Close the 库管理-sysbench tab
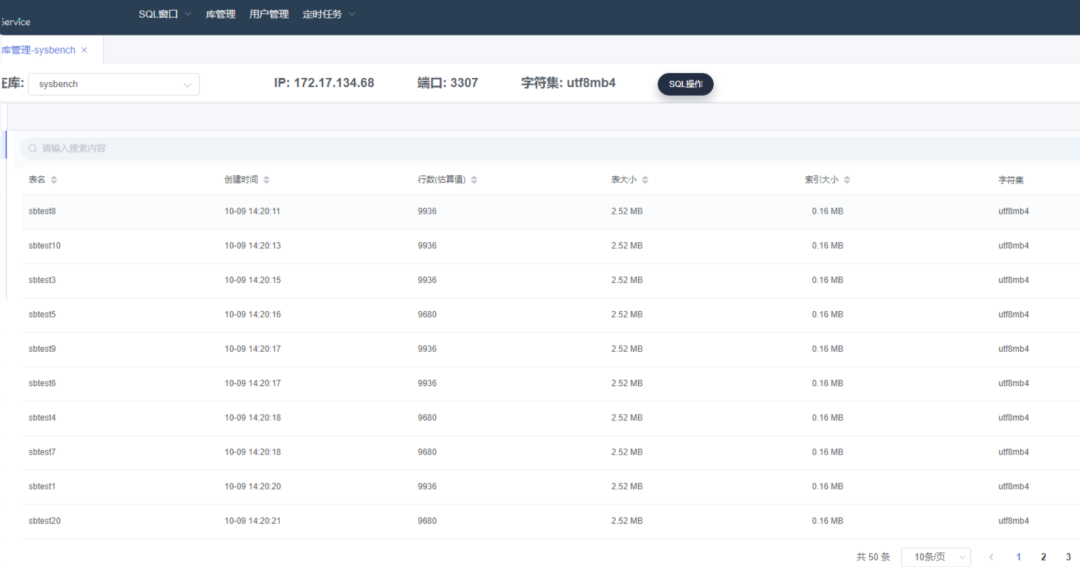 click(x=85, y=50)
